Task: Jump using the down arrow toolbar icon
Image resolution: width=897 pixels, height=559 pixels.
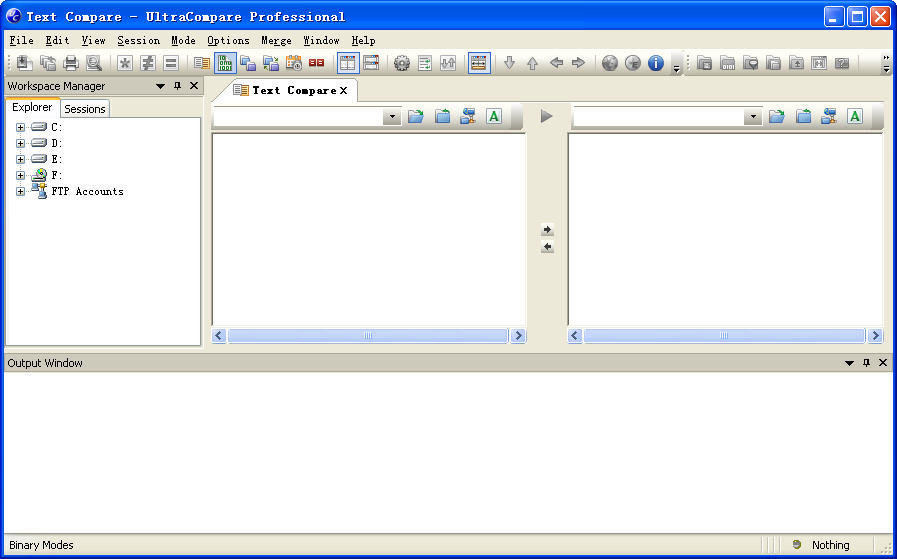Action: pos(509,63)
